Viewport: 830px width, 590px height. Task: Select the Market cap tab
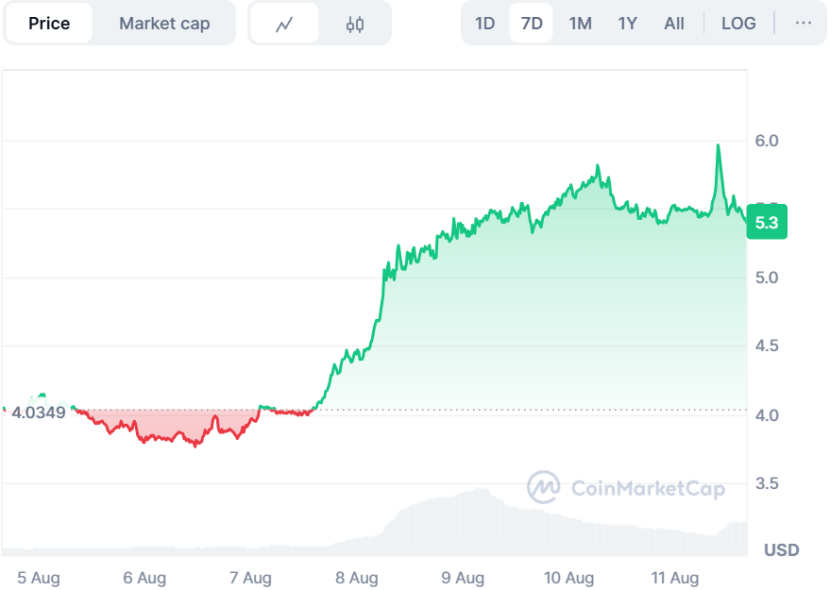[x=164, y=23]
